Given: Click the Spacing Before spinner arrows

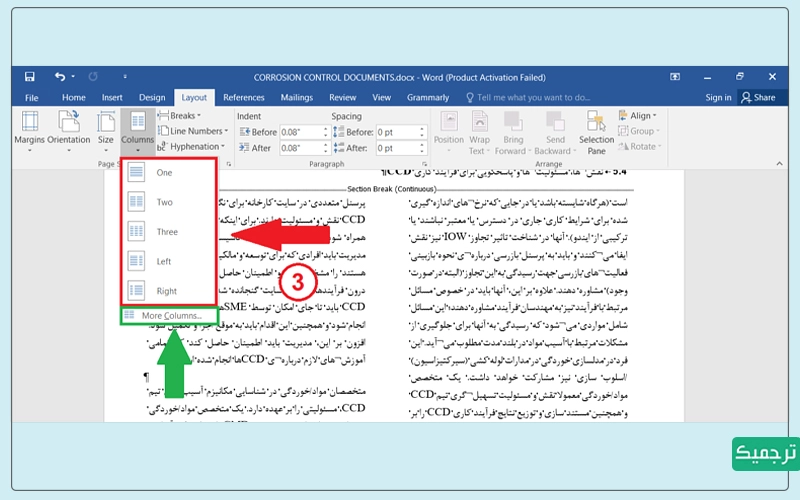Looking at the screenshot, I should click(422, 132).
